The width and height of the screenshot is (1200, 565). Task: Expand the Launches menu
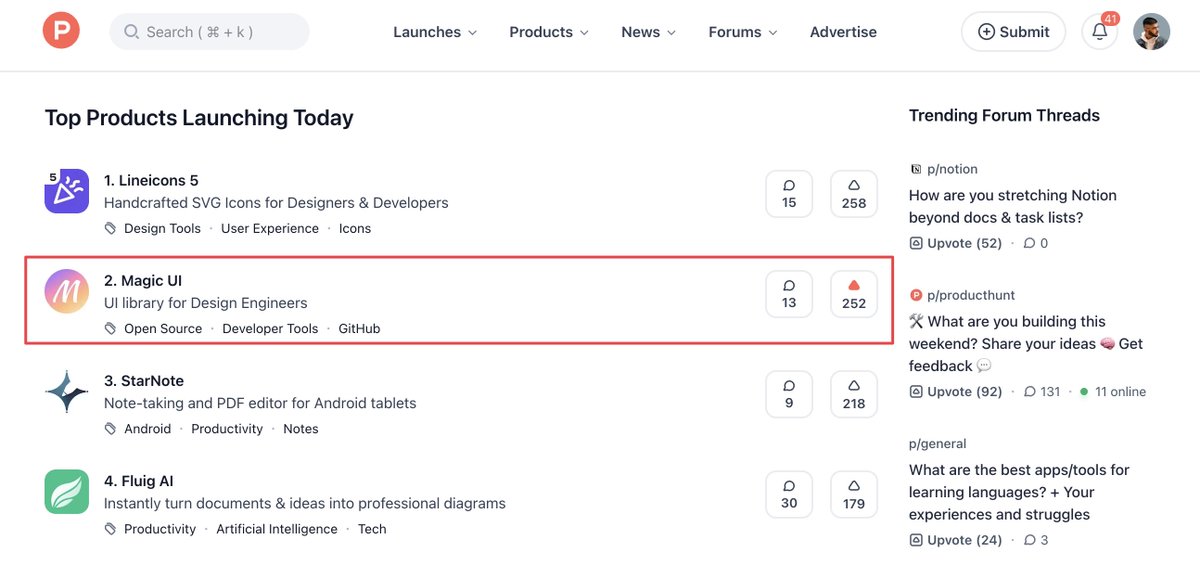435,32
